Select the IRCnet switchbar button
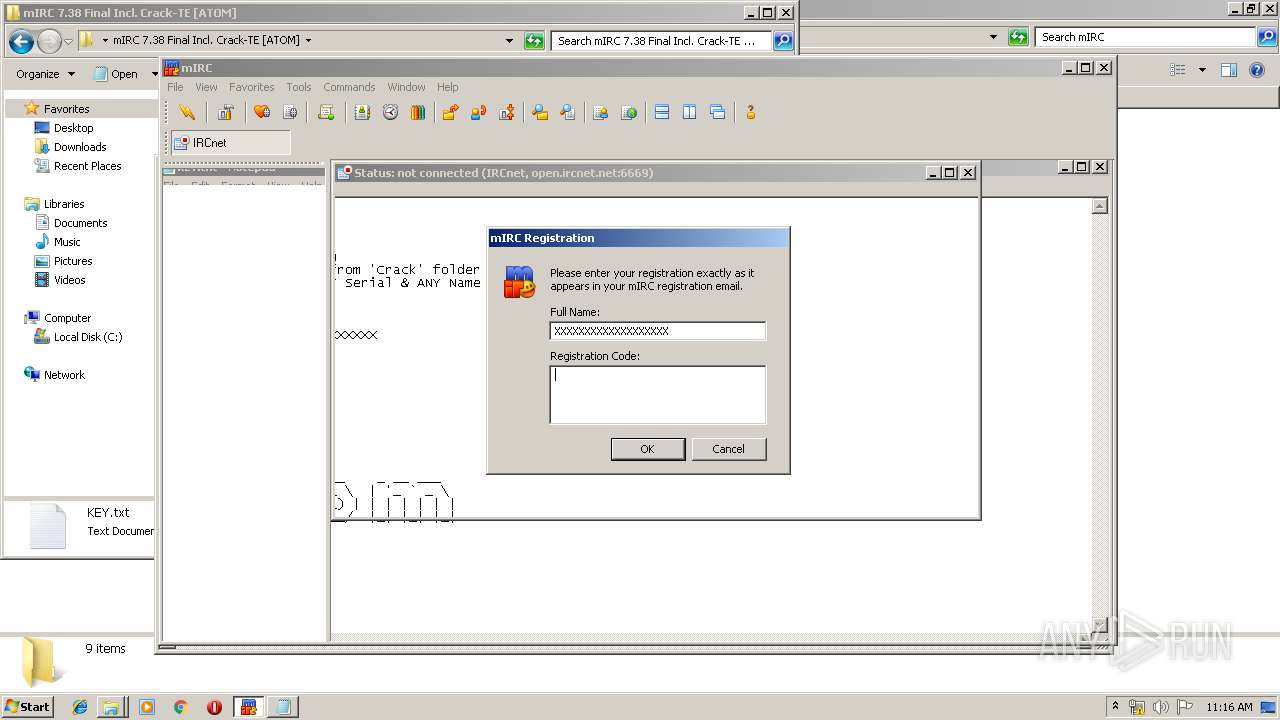The height and width of the screenshot is (720, 1280). tap(231, 143)
